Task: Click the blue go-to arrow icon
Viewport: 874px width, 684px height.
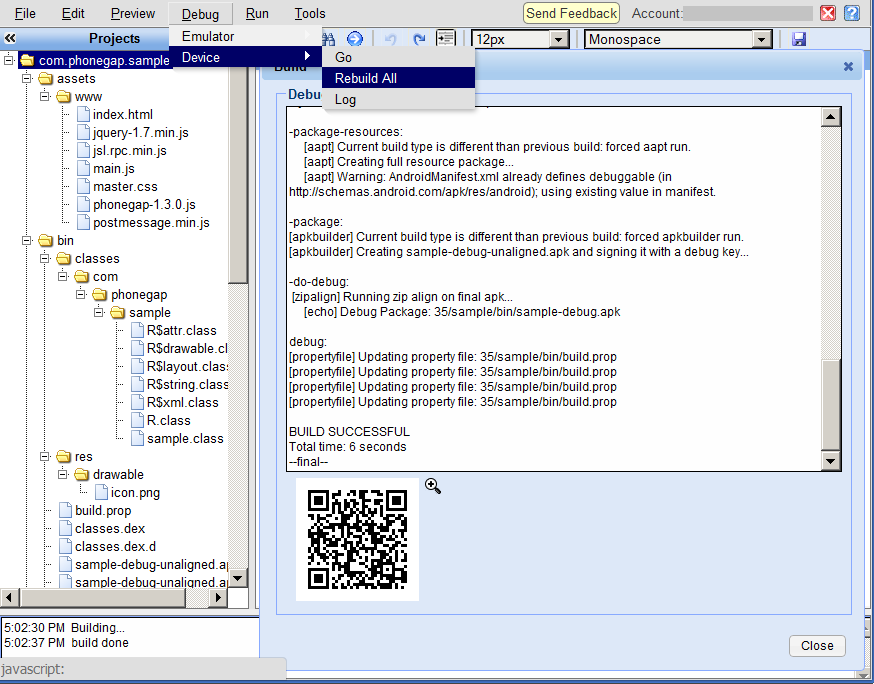Action: point(355,38)
